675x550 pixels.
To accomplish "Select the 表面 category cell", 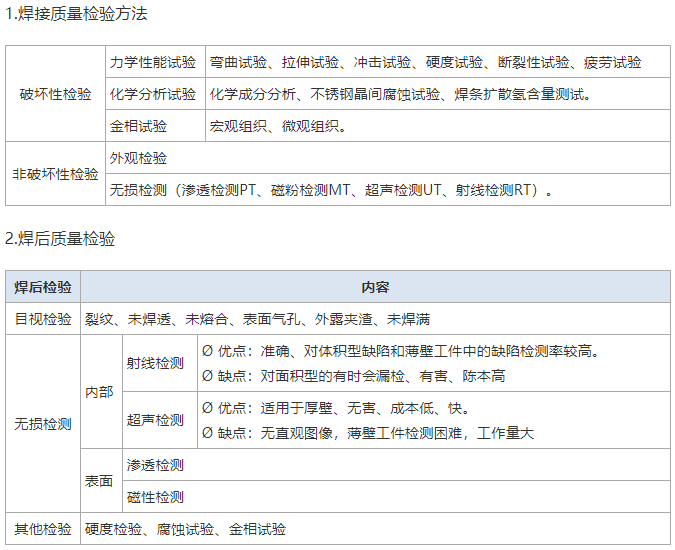I will (x=100, y=481).
